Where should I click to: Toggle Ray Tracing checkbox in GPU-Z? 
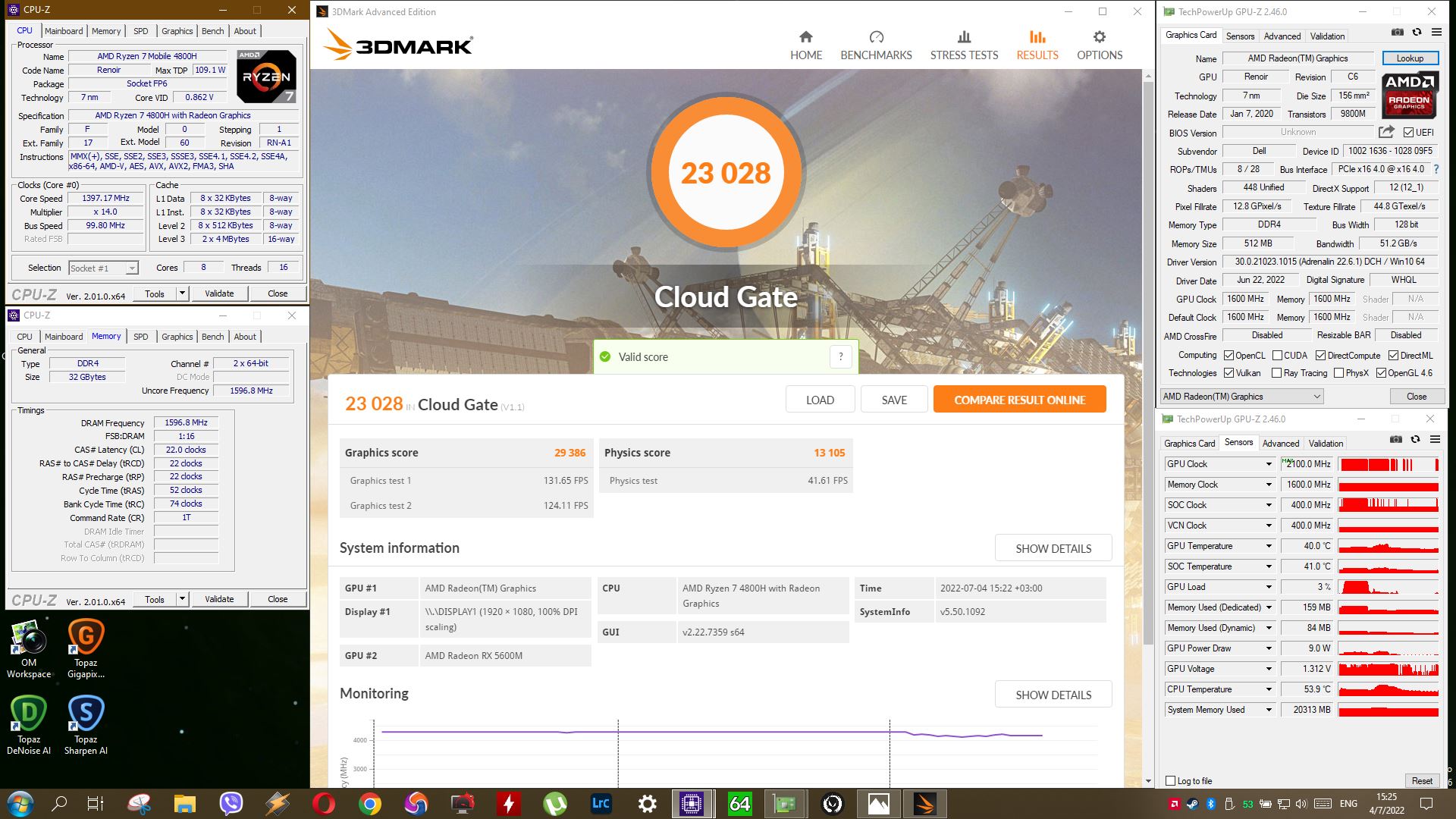1277,372
